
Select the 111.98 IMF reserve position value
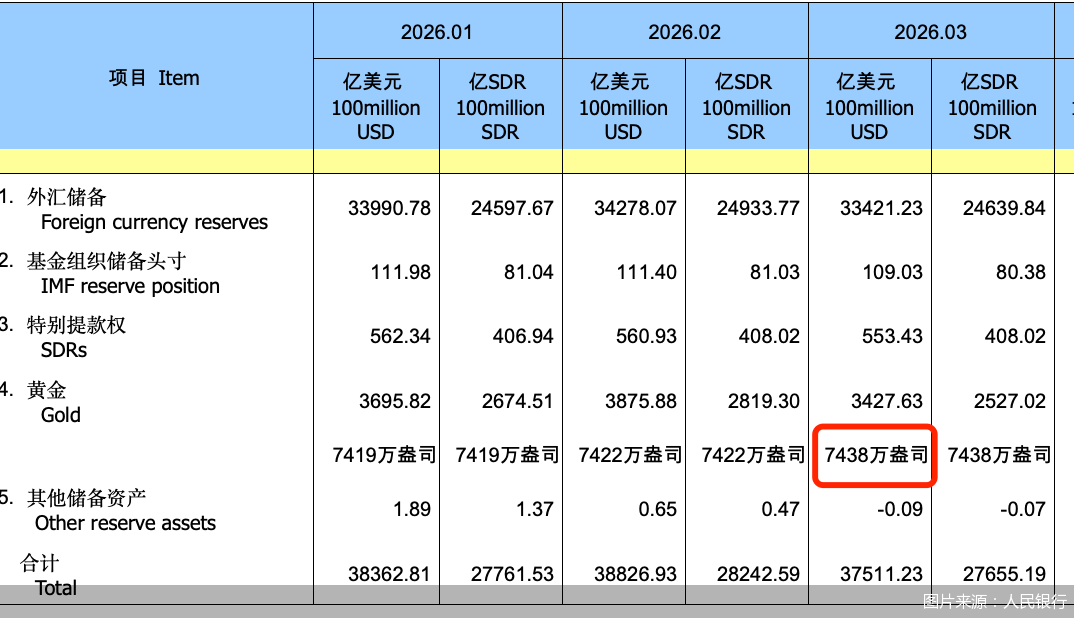click(400, 272)
